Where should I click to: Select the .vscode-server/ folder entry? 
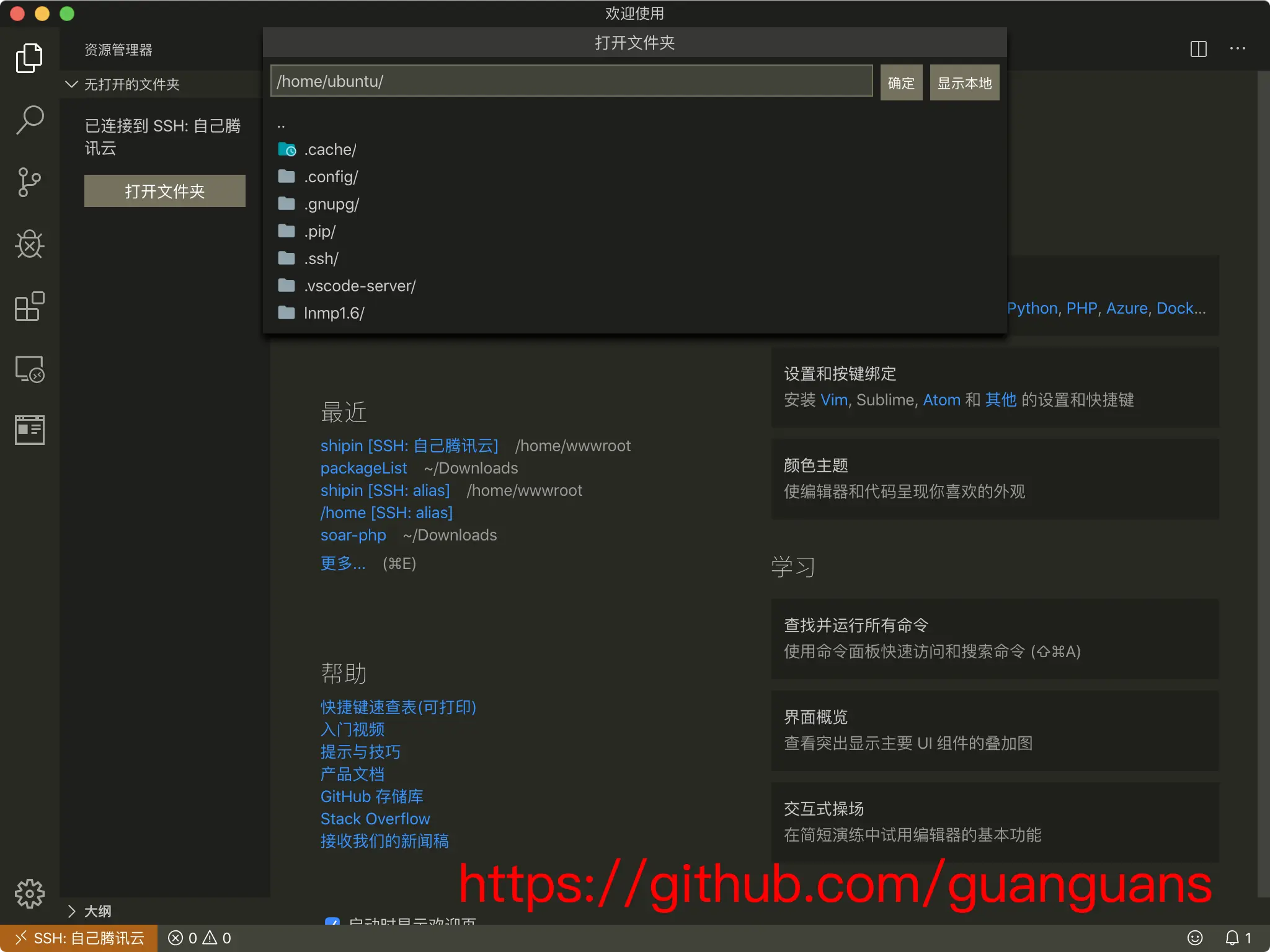360,286
